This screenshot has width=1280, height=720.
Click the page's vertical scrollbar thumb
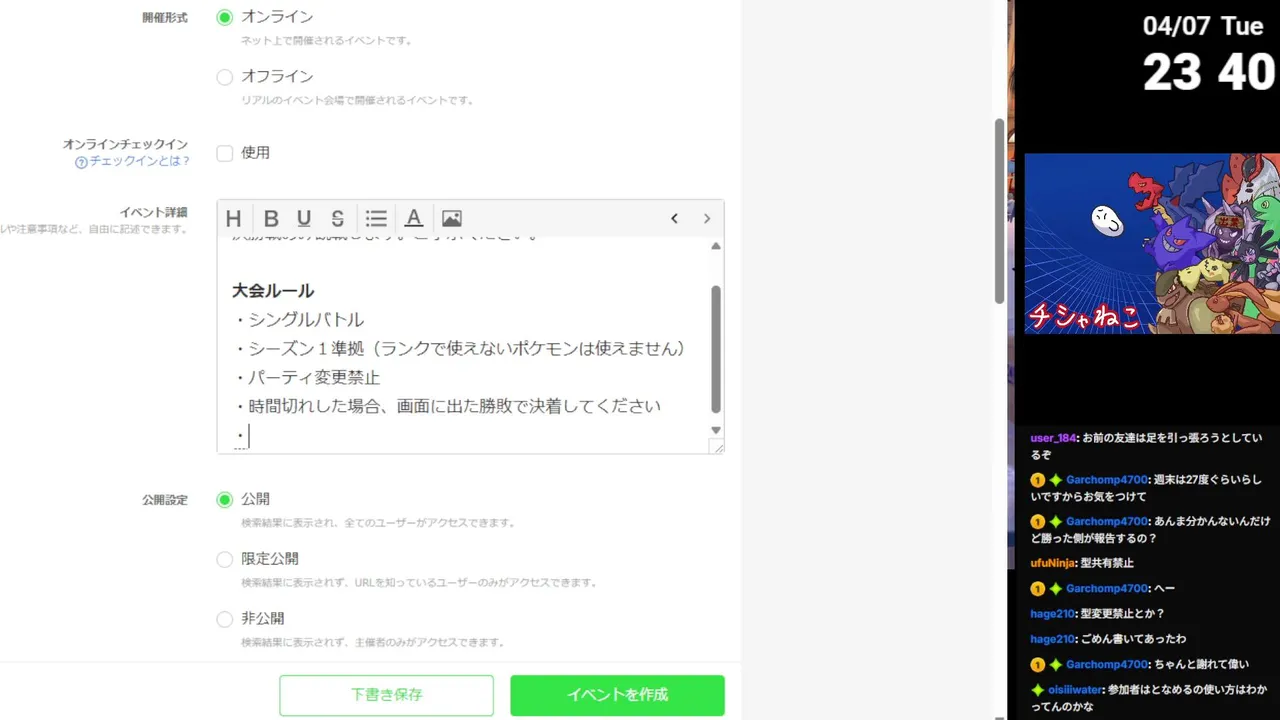point(999,211)
